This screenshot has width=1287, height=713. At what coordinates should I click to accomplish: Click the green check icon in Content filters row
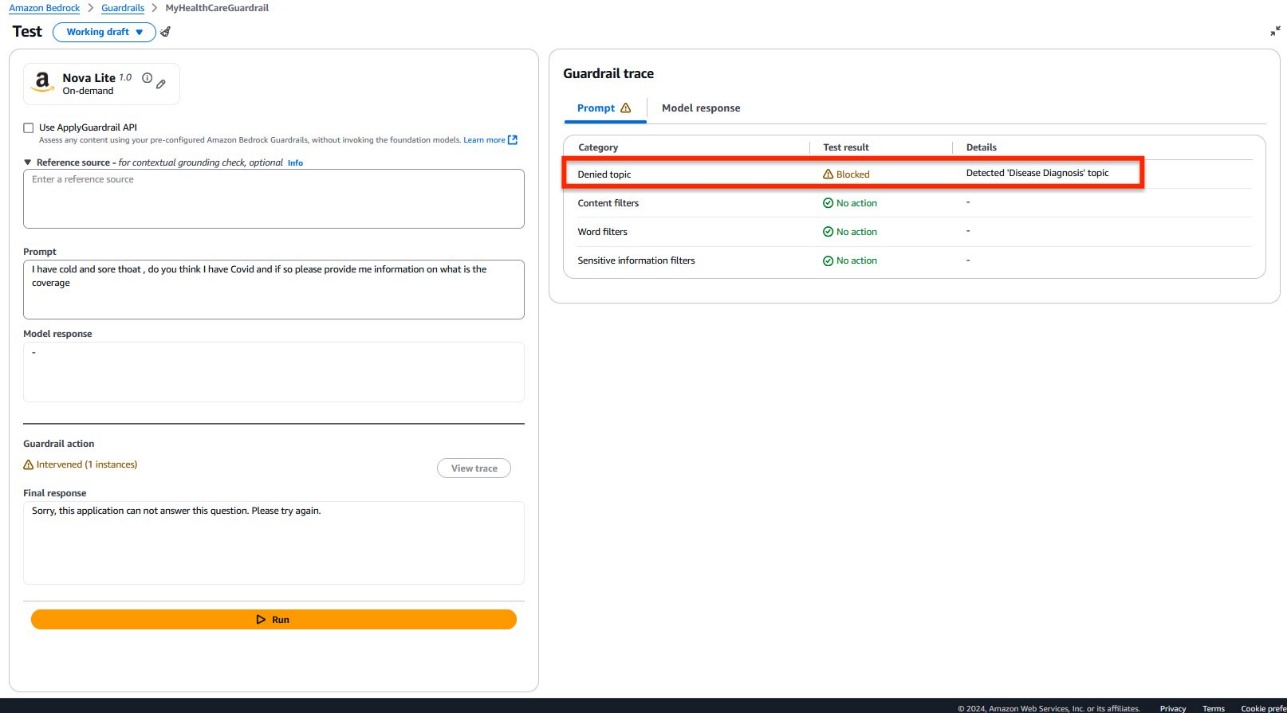point(828,203)
